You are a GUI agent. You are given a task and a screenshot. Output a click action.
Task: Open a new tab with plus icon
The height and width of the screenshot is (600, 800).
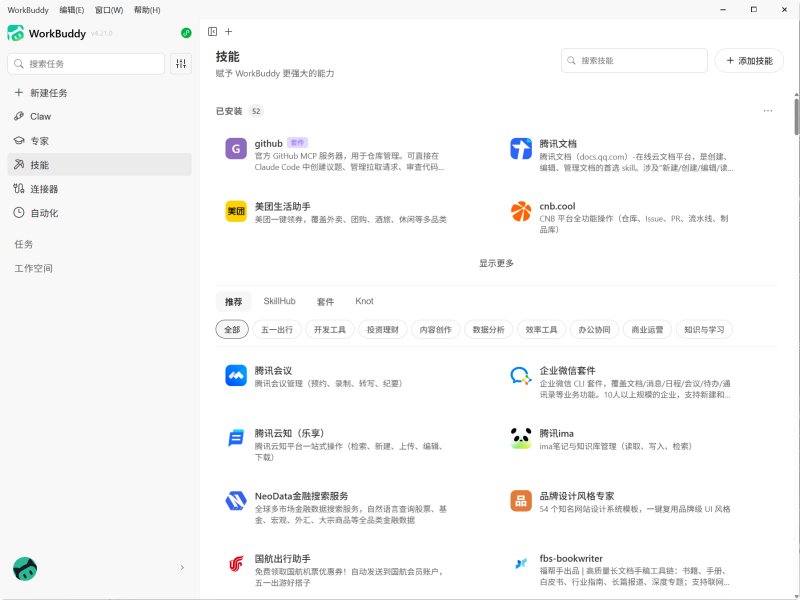coord(229,32)
